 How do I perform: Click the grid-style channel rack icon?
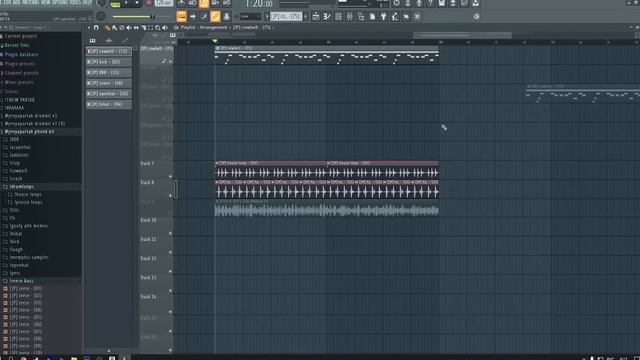click(x=338, y=17)
